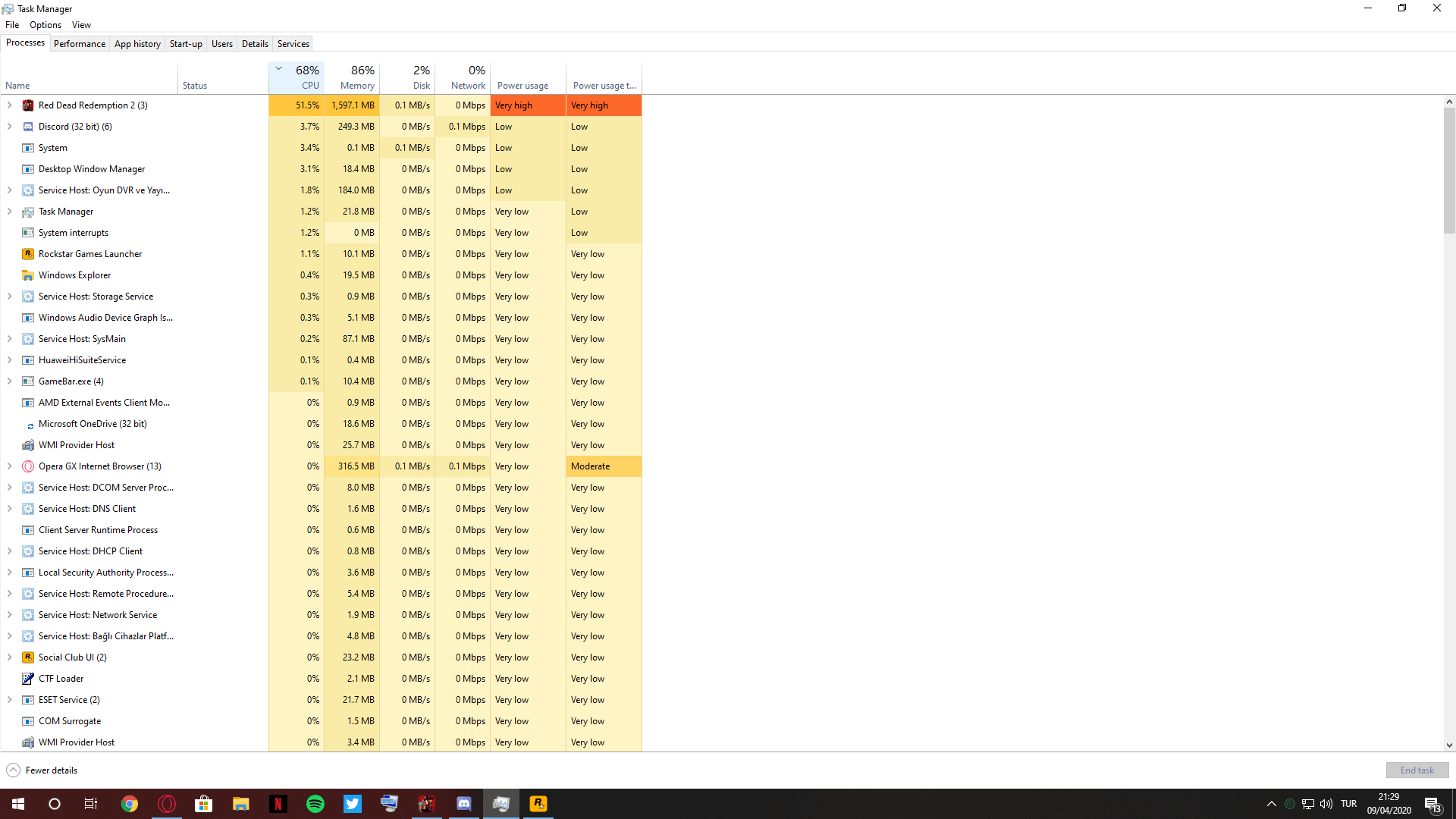
Task: Click the vertical scrollbar down arrow
Action: click(x=1449, y=745)
